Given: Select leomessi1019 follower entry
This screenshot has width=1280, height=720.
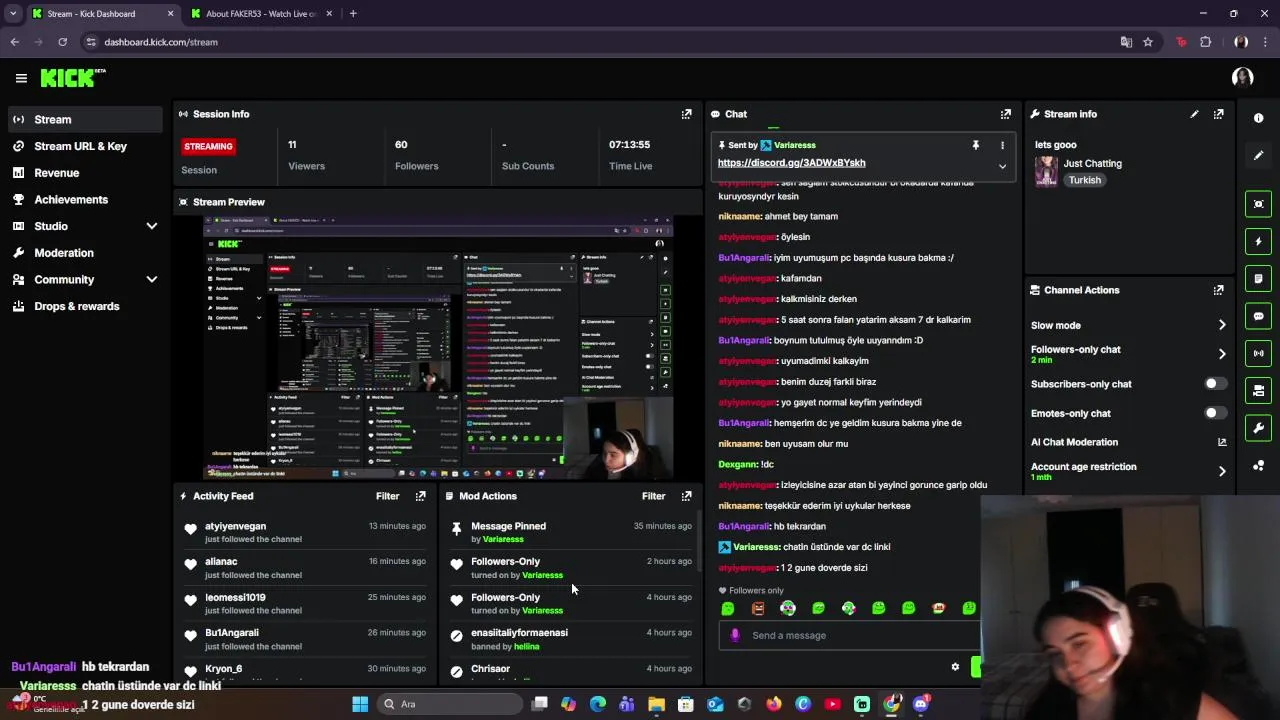Looking at the screenshot, I should [x=235, y=597].
